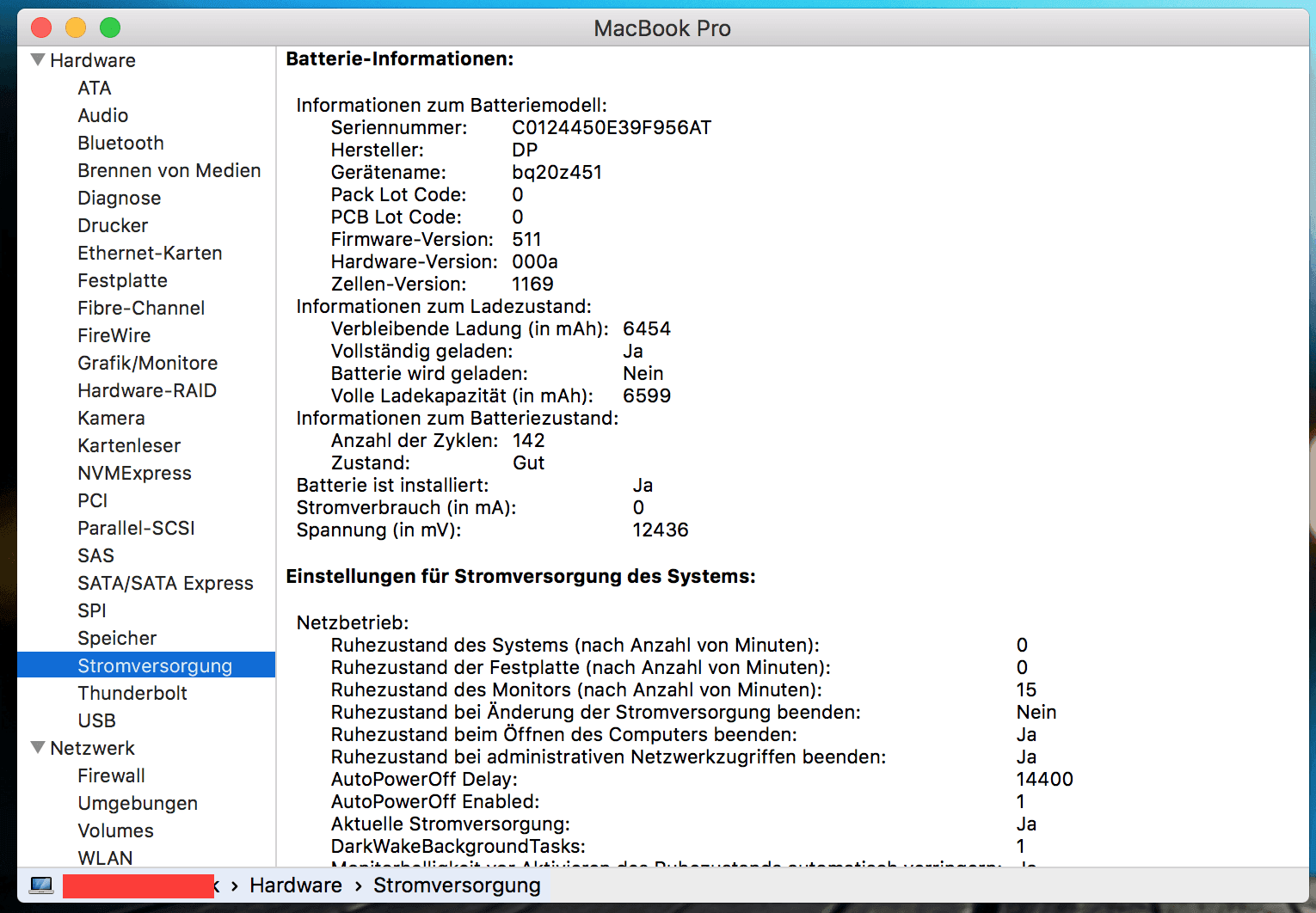Collapse the Hardware disclosure triangle
The image size is (1316, 913).
pos(38,60)
